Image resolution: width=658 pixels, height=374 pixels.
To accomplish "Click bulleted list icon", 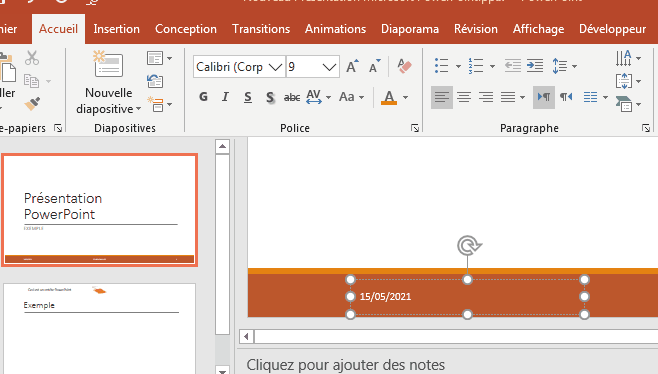I will pos(441,66).
